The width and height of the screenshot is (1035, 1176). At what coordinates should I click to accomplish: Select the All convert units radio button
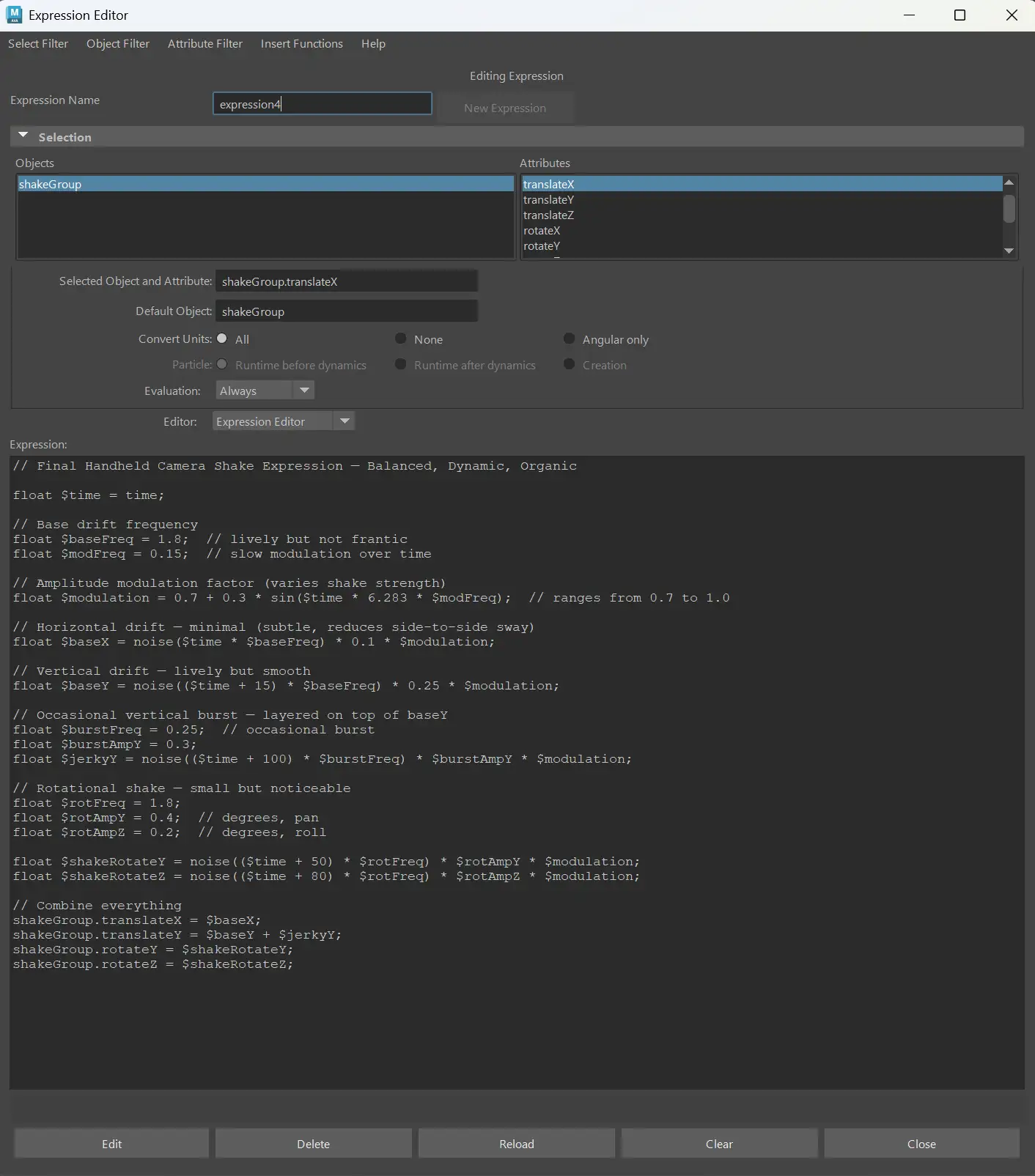[222, 339]
